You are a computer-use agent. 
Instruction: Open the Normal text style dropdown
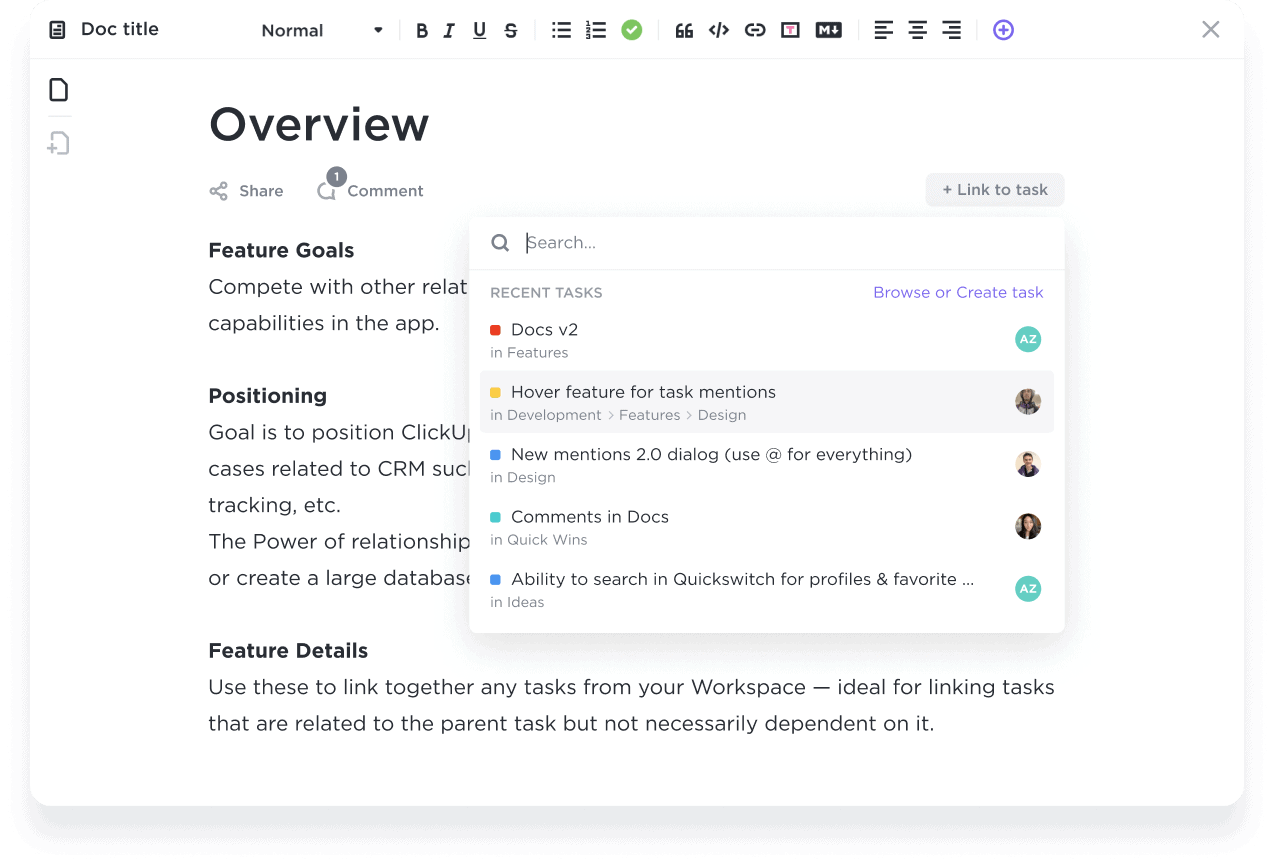coord(322,31)
